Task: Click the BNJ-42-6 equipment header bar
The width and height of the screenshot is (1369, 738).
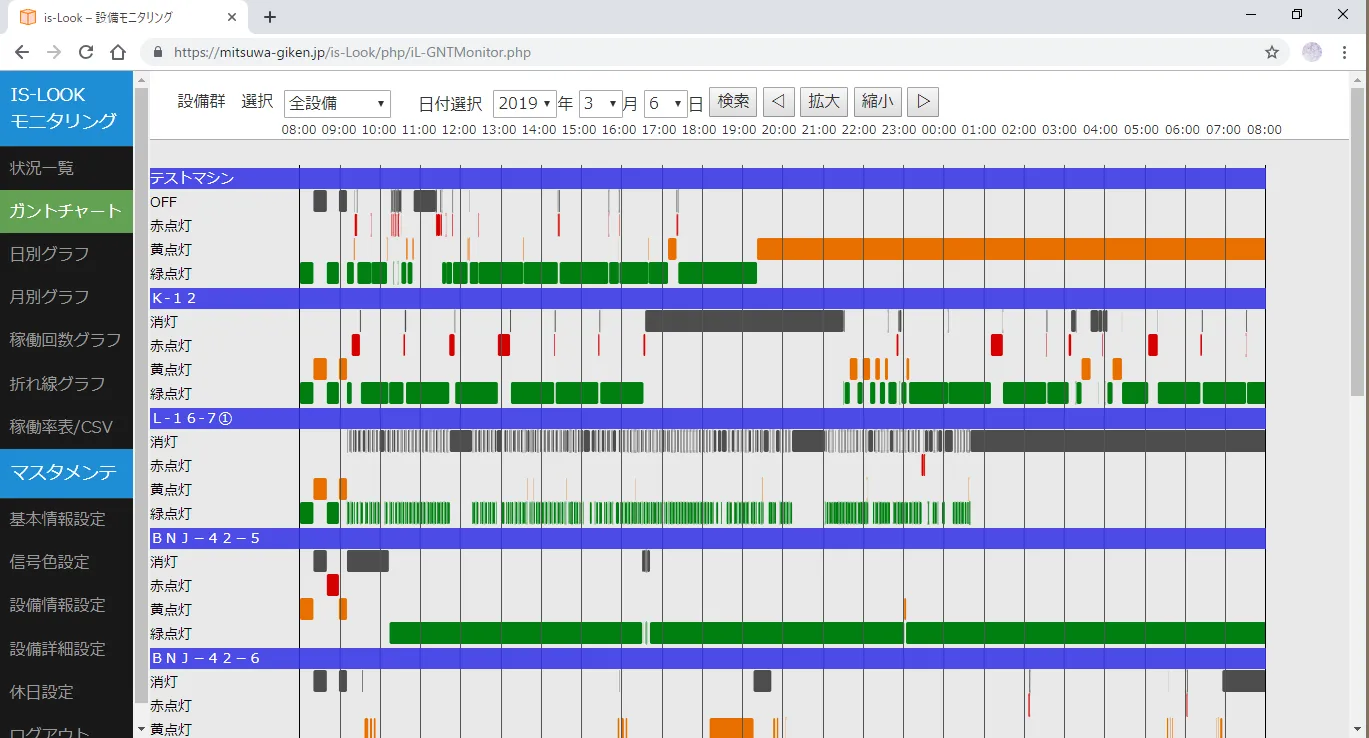Action: (707, 658)
